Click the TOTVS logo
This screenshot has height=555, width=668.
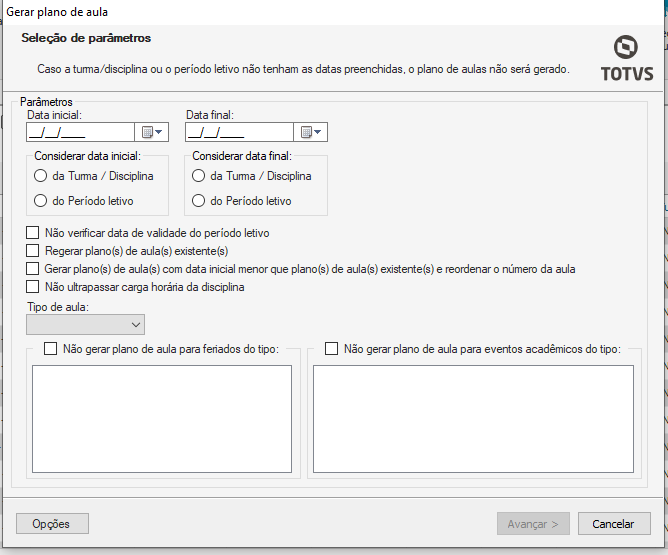(627, 58)
